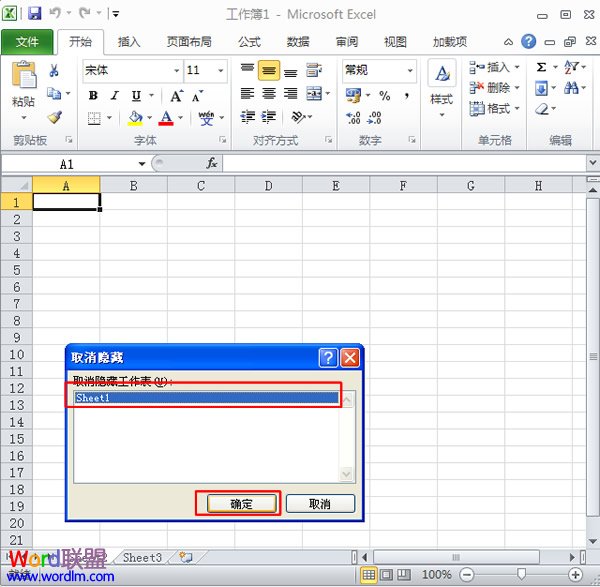This screenshot has width=600, height=587.
Task: Expand the number format dropdown (常规)
Action: [410, 71]
